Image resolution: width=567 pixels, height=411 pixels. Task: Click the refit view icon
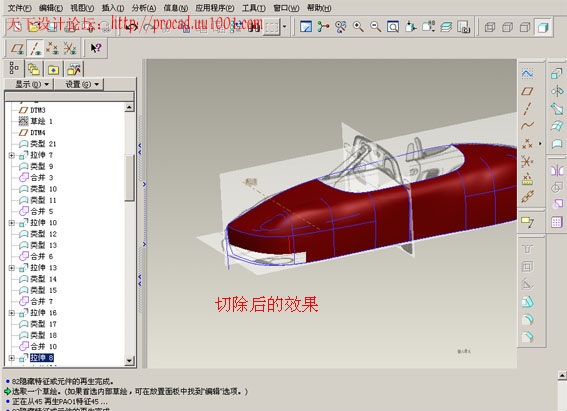pyautogui.click(x=393, y=27)
